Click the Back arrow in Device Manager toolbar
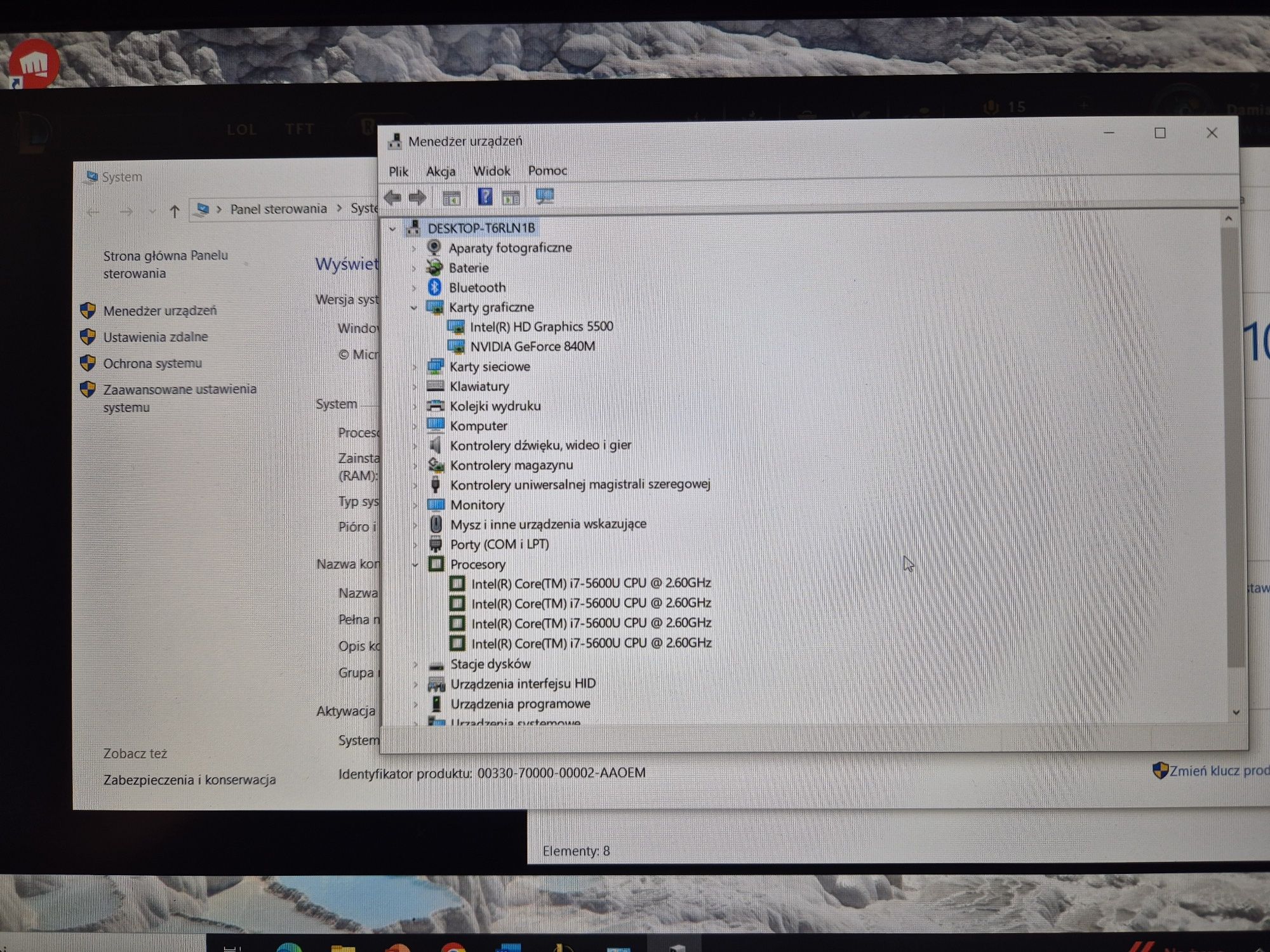Screen dimensions: 1270x952 (393, 197)
